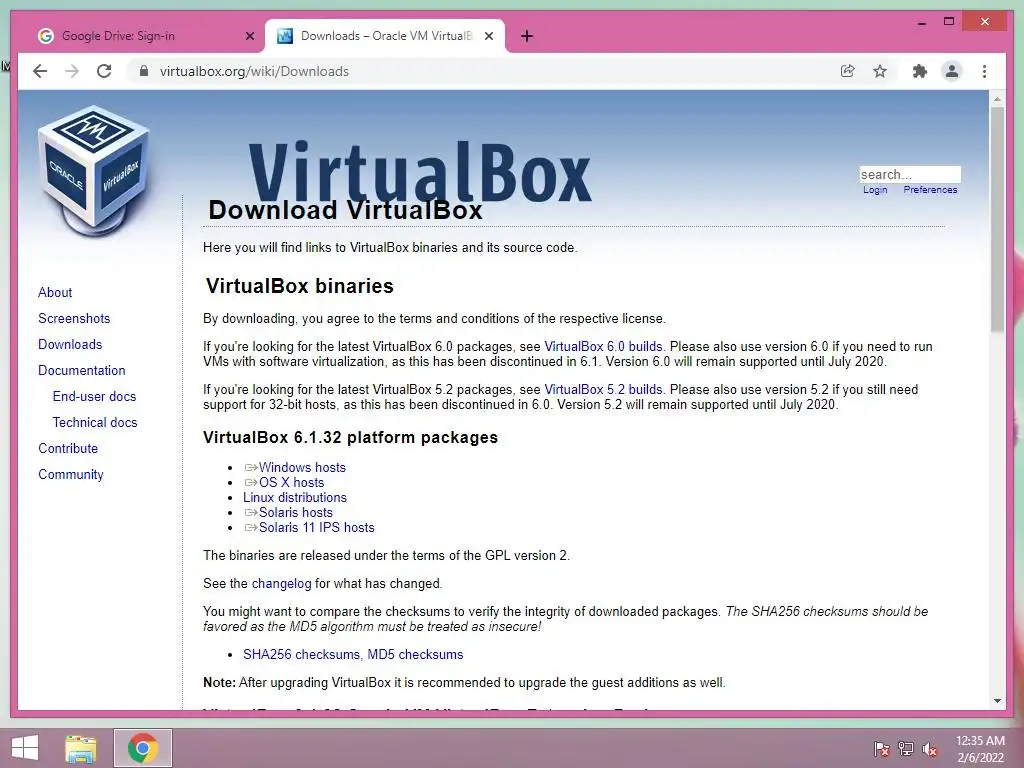
Task: Click the VirtualBox cube logo
Action: (93, 171)
